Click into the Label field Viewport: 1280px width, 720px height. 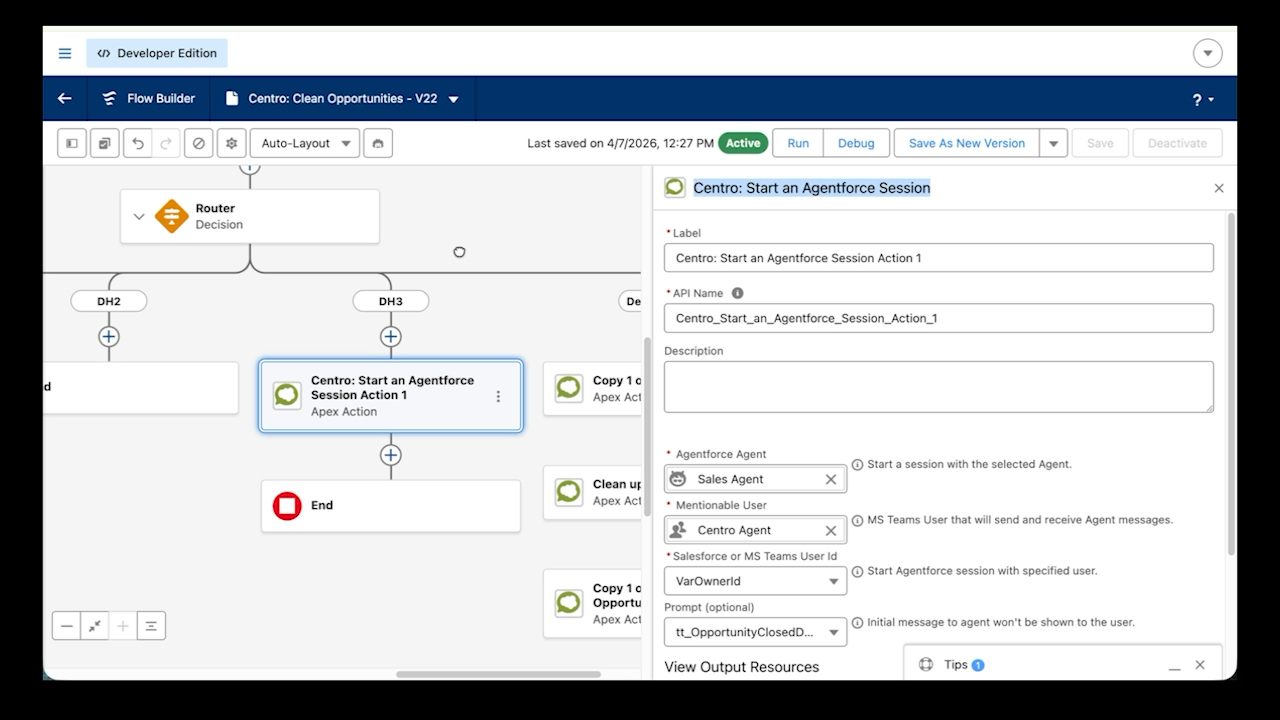click(x=938, y=258)
